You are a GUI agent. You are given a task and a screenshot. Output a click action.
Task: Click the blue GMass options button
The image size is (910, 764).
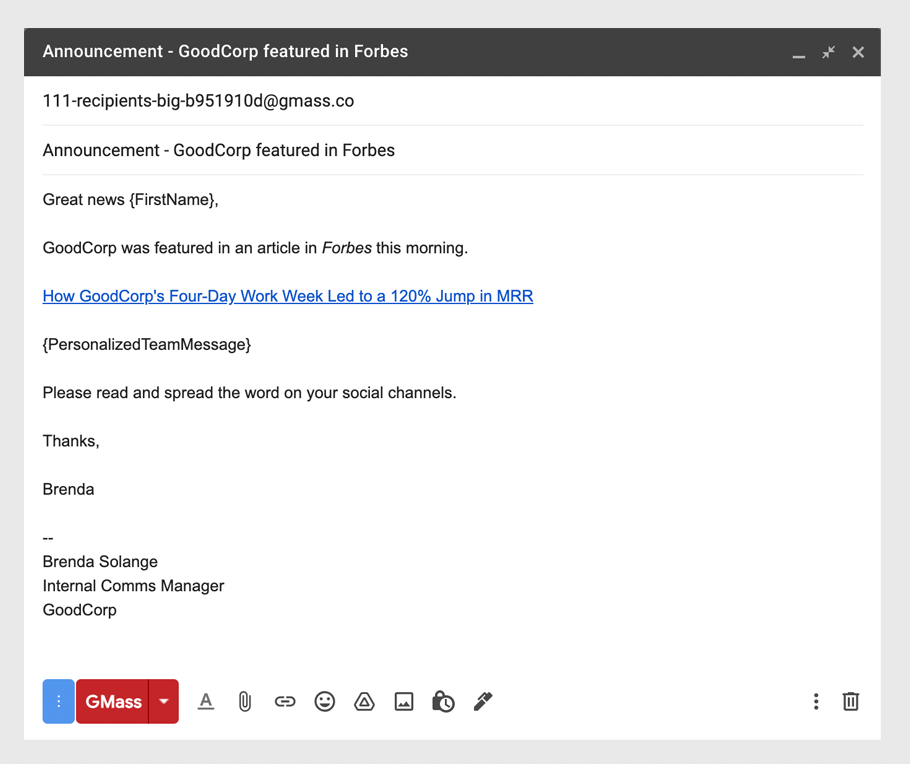click(59, 701)
